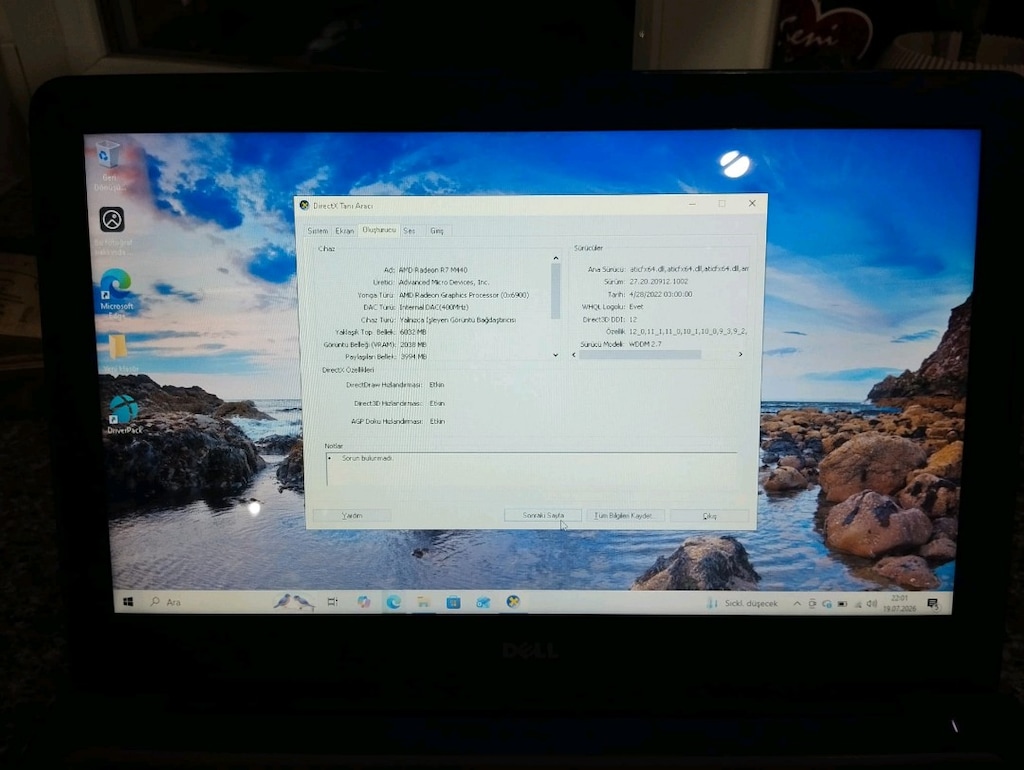Open Edge browser from the taskbar

pyautogui.click(x=393, y=602)
